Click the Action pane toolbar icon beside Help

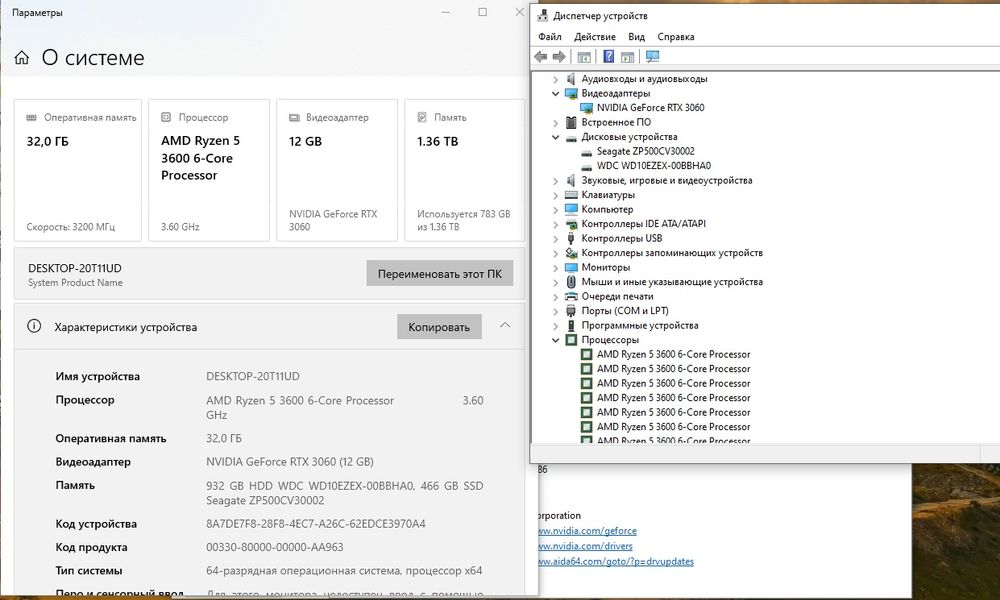628,57
